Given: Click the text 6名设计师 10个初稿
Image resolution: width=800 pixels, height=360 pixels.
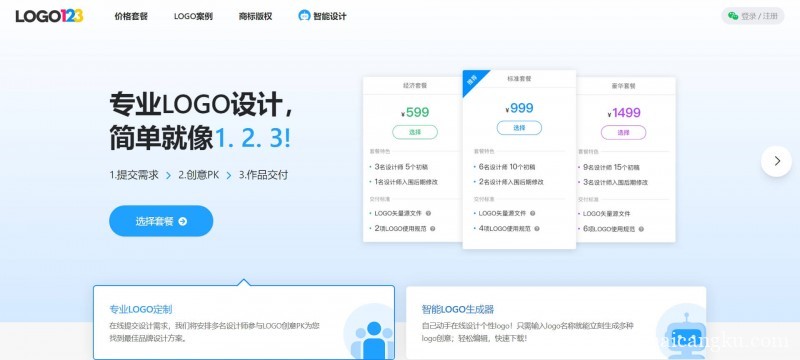Looking at the screenshot, I should [x=507, y=167].
